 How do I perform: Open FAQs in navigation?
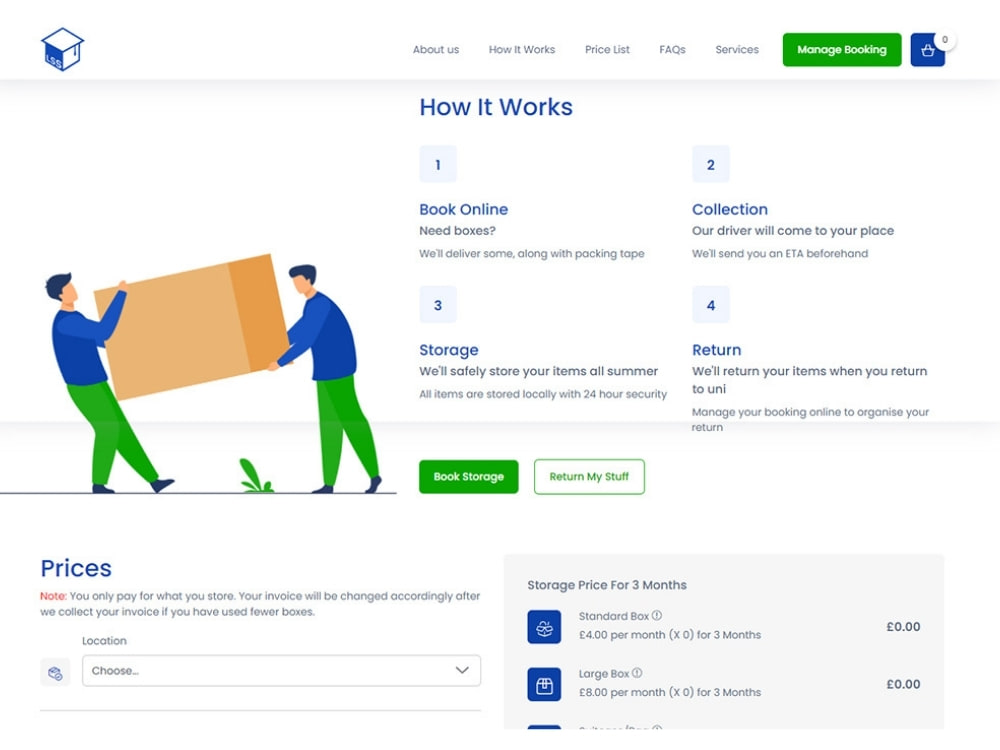click(672, 49)
